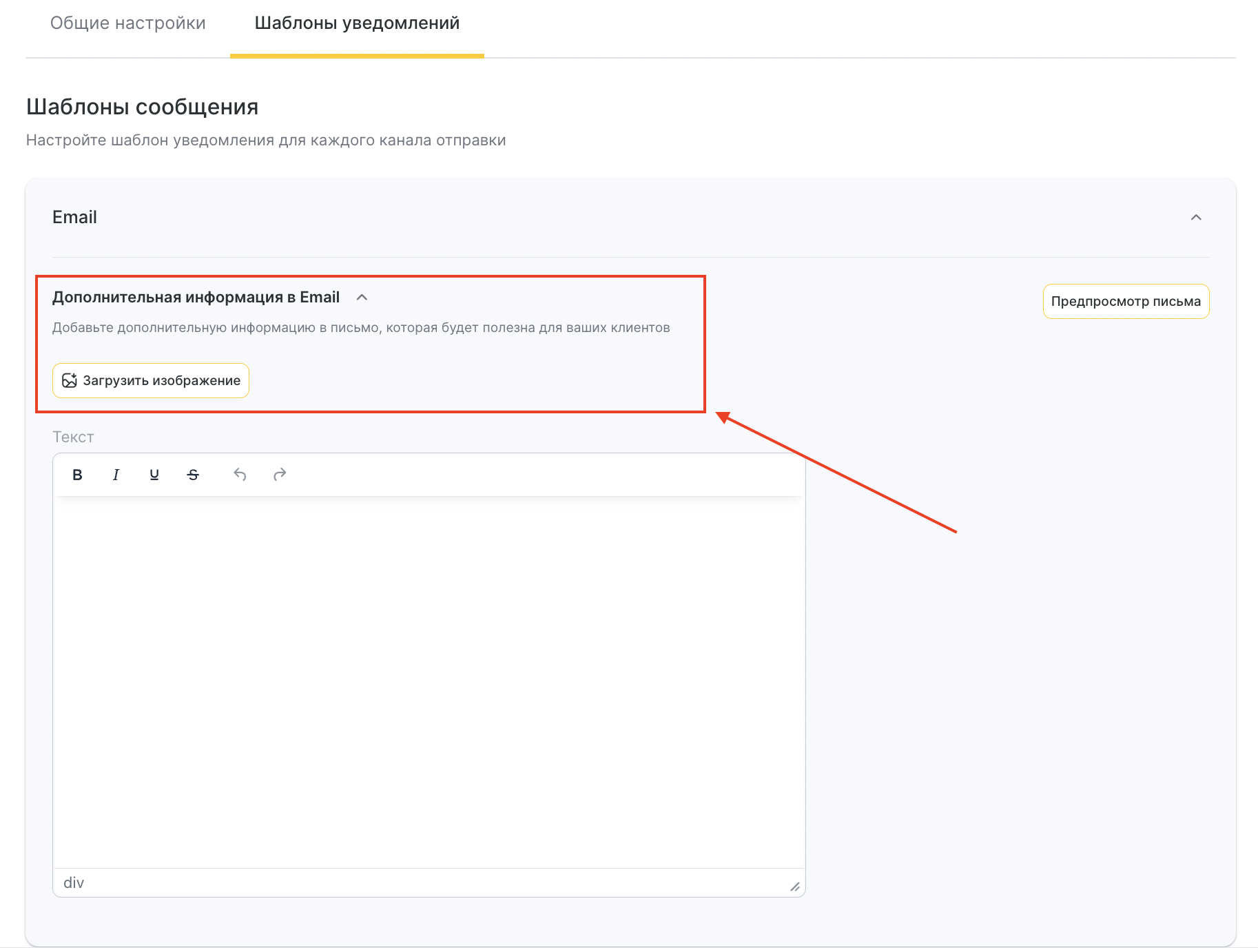Select the 'Шаблоны уведомлений' tab
The image size is (1258, 952).
coord(357,23)
